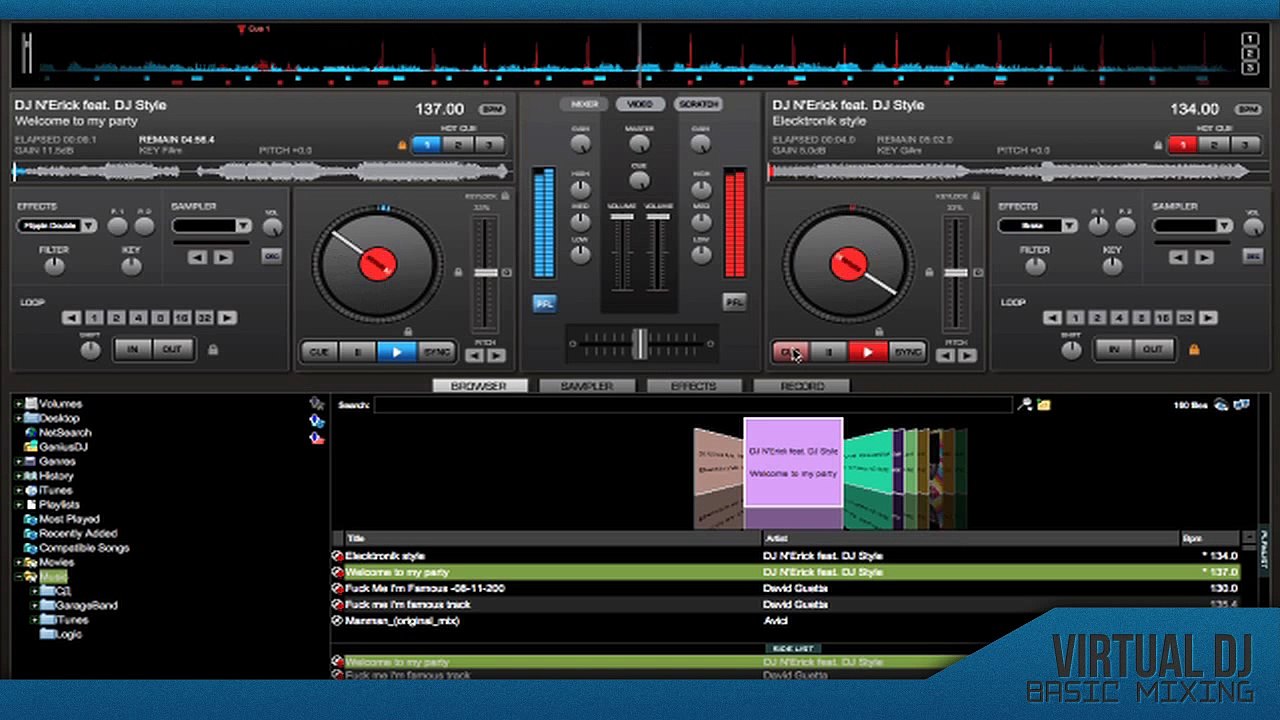
Task: Nudge right deck pitch up arrow
Action: click(967, 355)
